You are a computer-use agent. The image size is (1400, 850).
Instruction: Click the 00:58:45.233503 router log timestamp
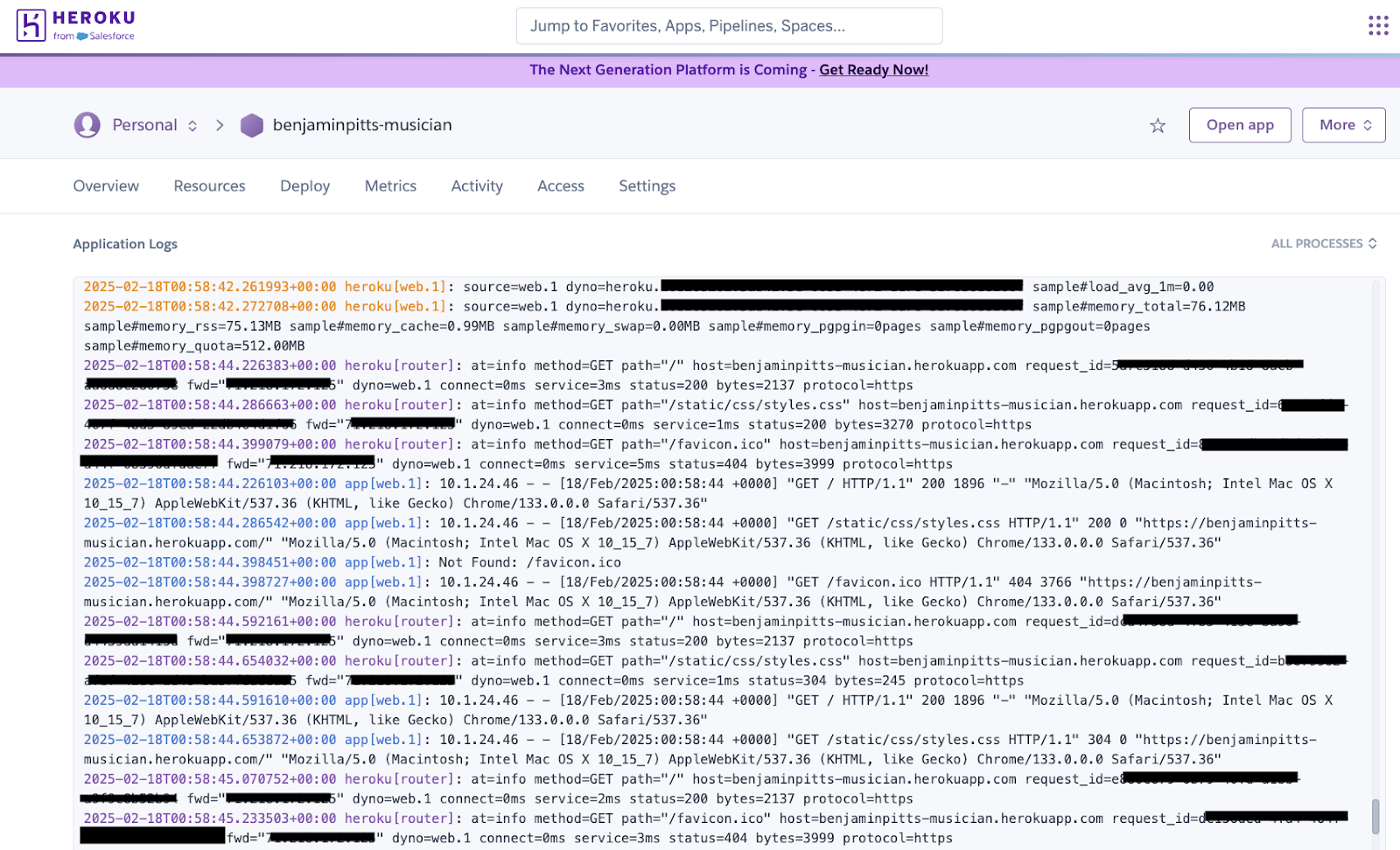[x=210, y=819]
